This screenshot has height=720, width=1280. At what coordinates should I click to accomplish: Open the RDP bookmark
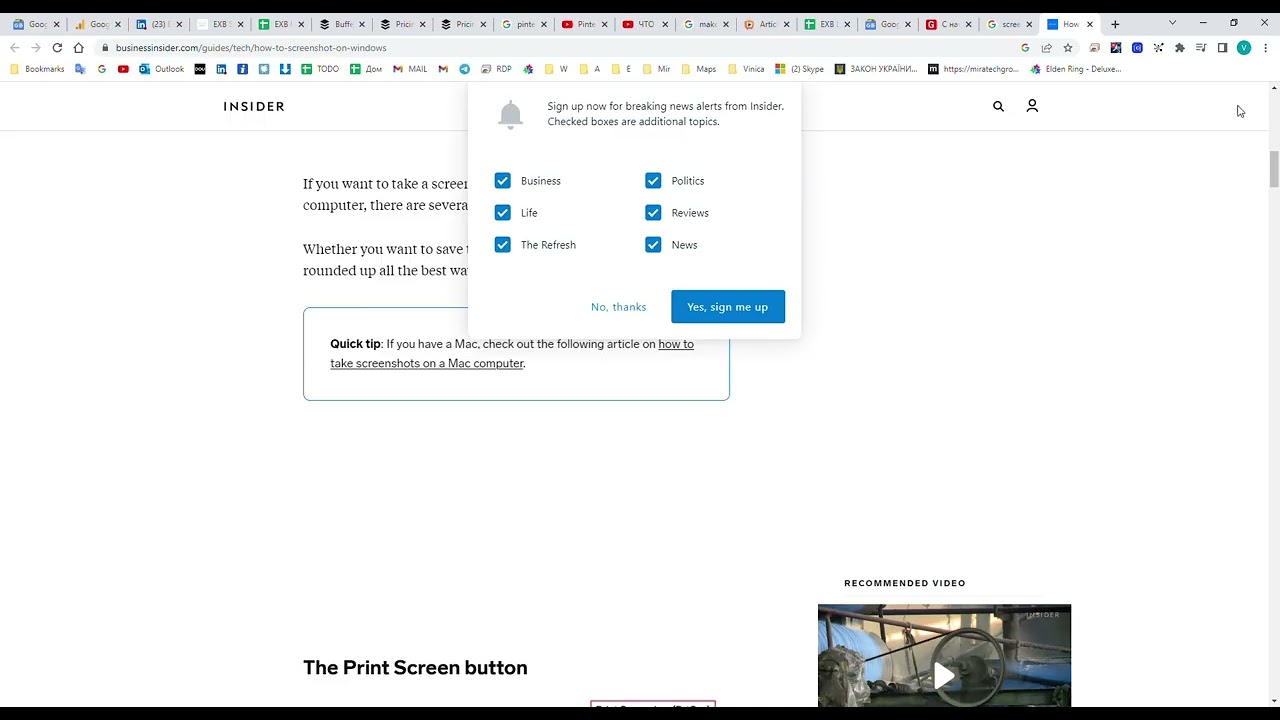tap(496, 69)
